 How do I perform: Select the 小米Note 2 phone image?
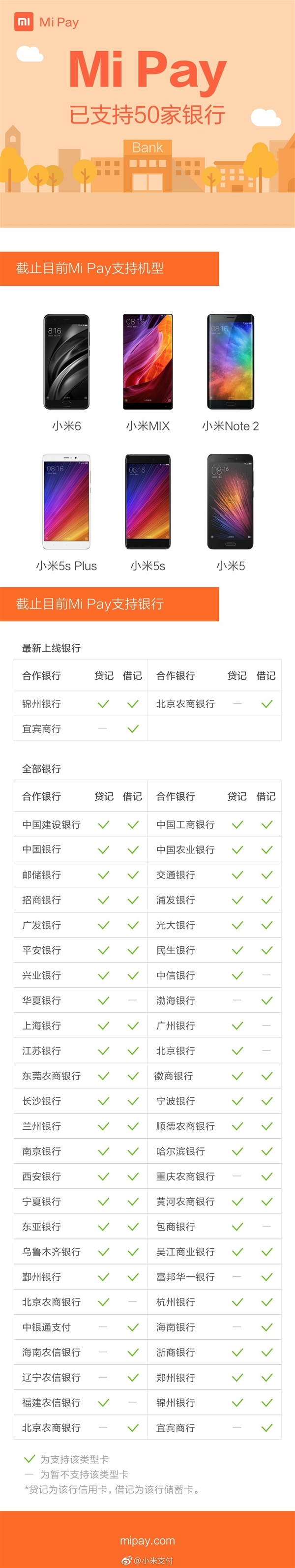231,362
